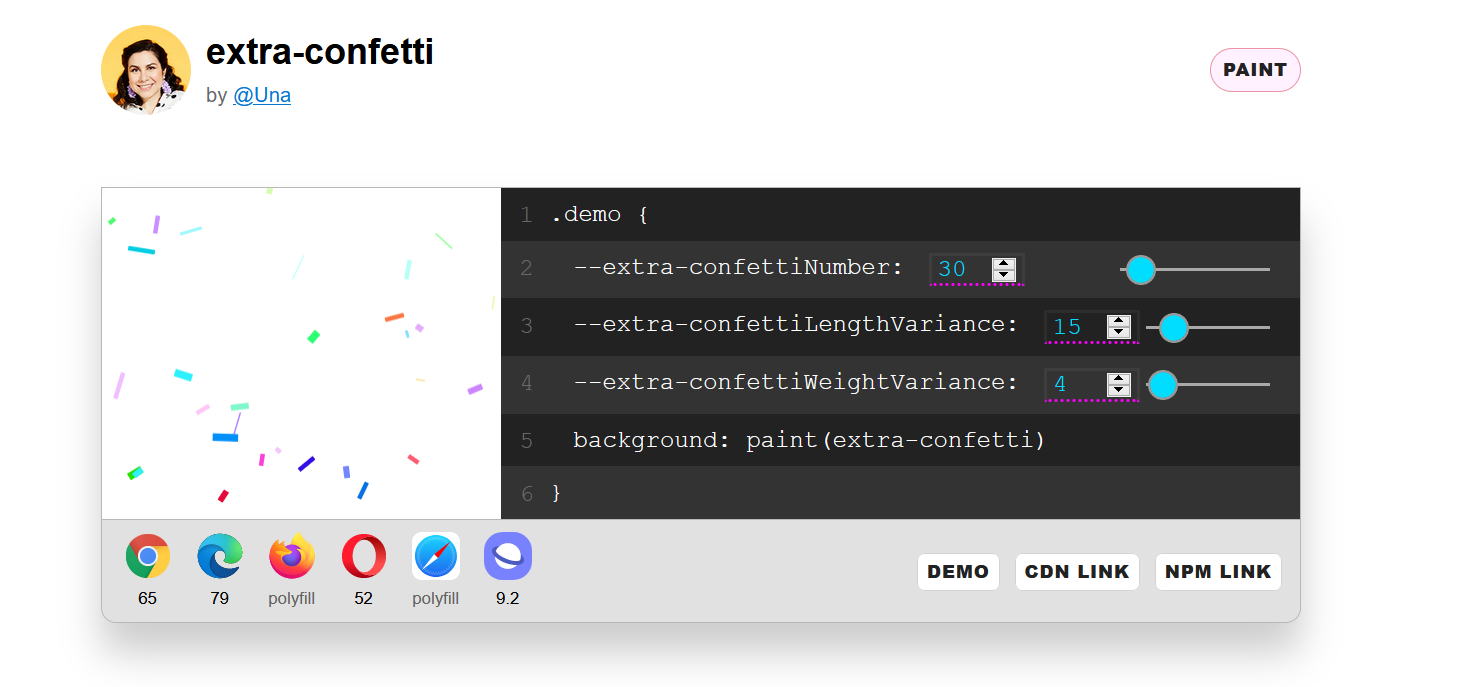Decrement the confettiLengthVariance stepper
The image size is (1457, 687).
[1118, 332]
